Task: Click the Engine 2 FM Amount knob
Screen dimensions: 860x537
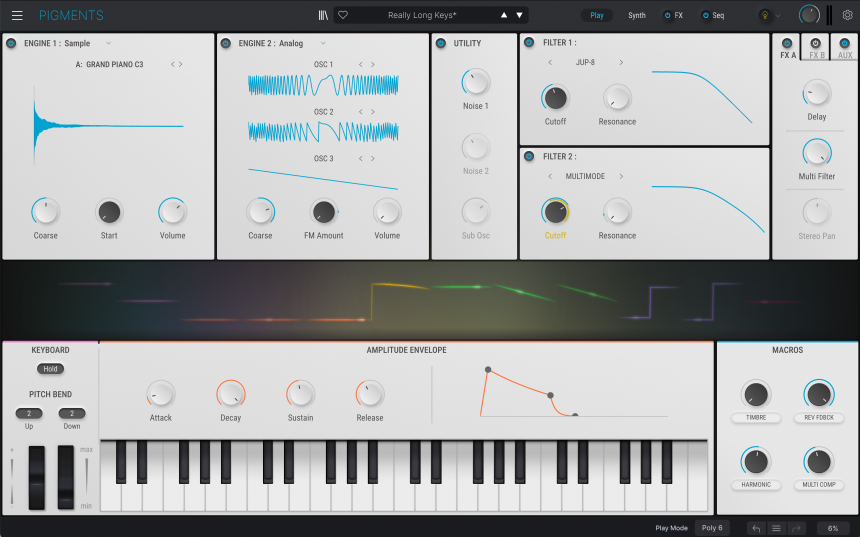Action: [324, 212]
